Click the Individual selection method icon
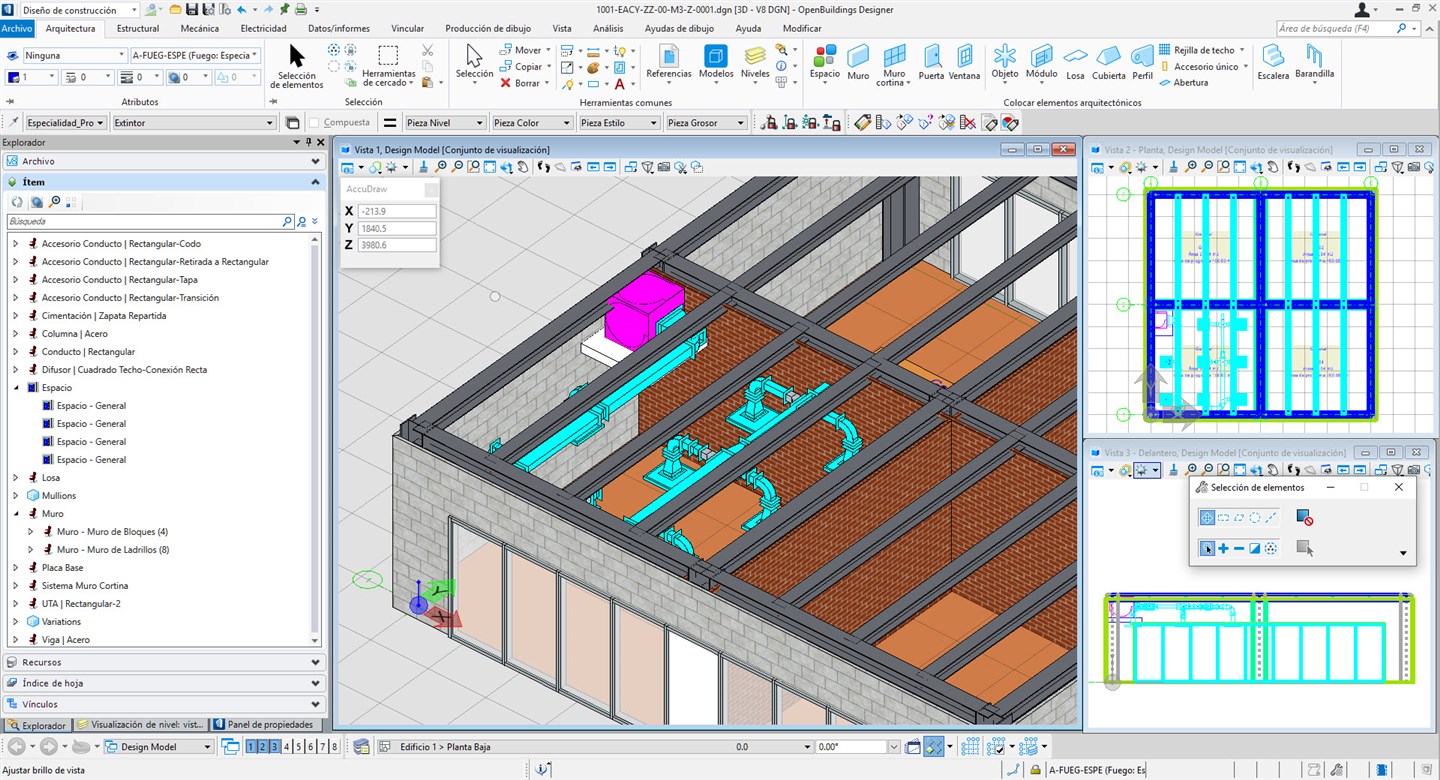The height and width of the screenshot is (780, 1440). coord(1207,518)
